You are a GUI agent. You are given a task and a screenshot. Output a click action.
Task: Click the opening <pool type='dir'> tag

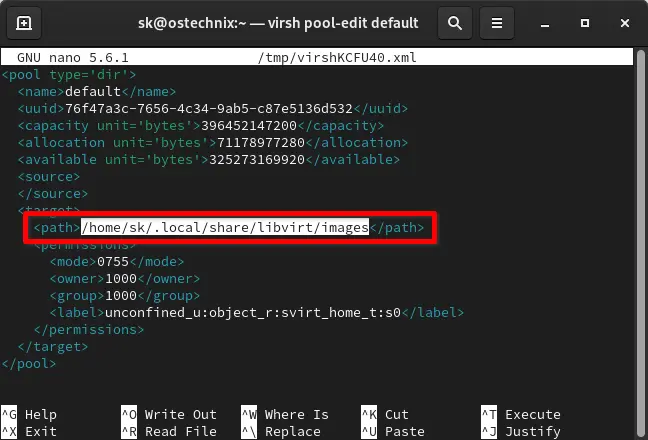pyautogui.click(x=69, y=75)
